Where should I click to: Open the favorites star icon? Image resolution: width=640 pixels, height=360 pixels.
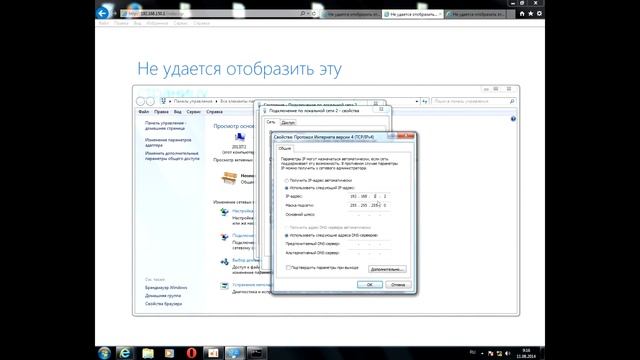(531, 13)
